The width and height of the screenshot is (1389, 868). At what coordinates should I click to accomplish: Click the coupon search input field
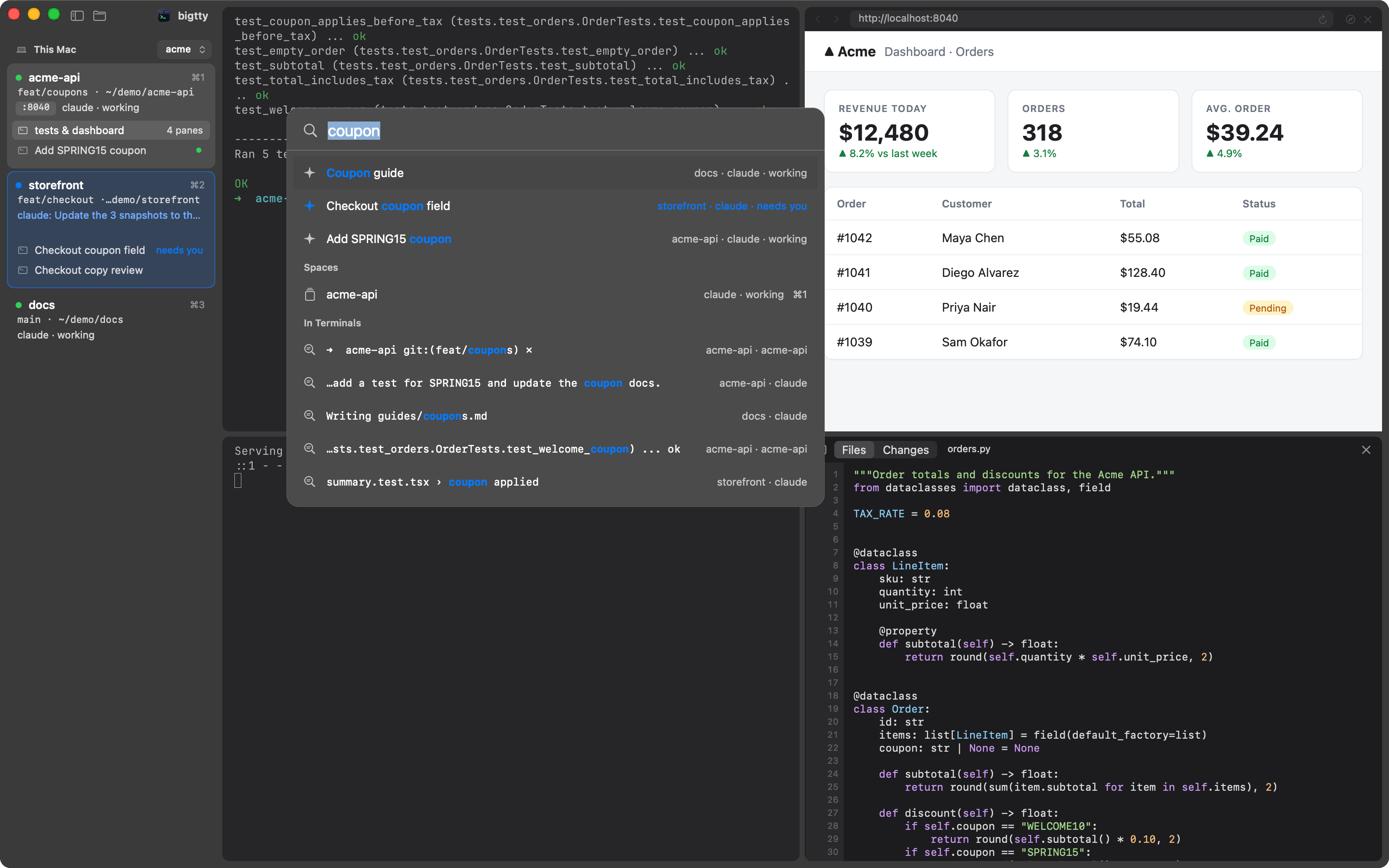pos(555,131)
